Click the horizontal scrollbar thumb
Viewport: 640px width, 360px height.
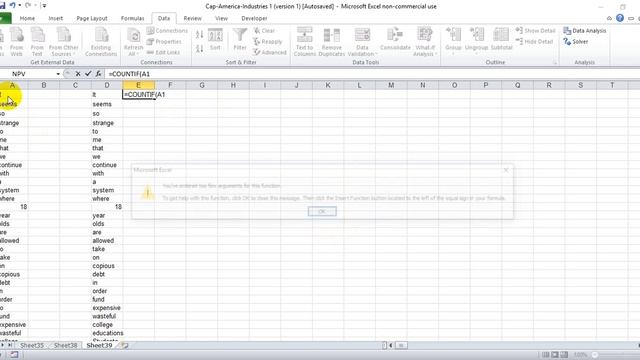tap(401, 345)
